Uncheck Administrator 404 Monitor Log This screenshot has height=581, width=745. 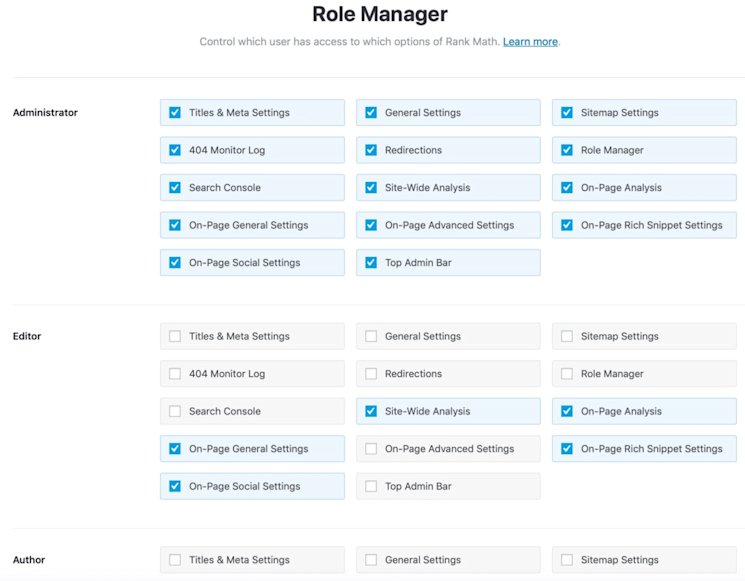tap(175, 150)
